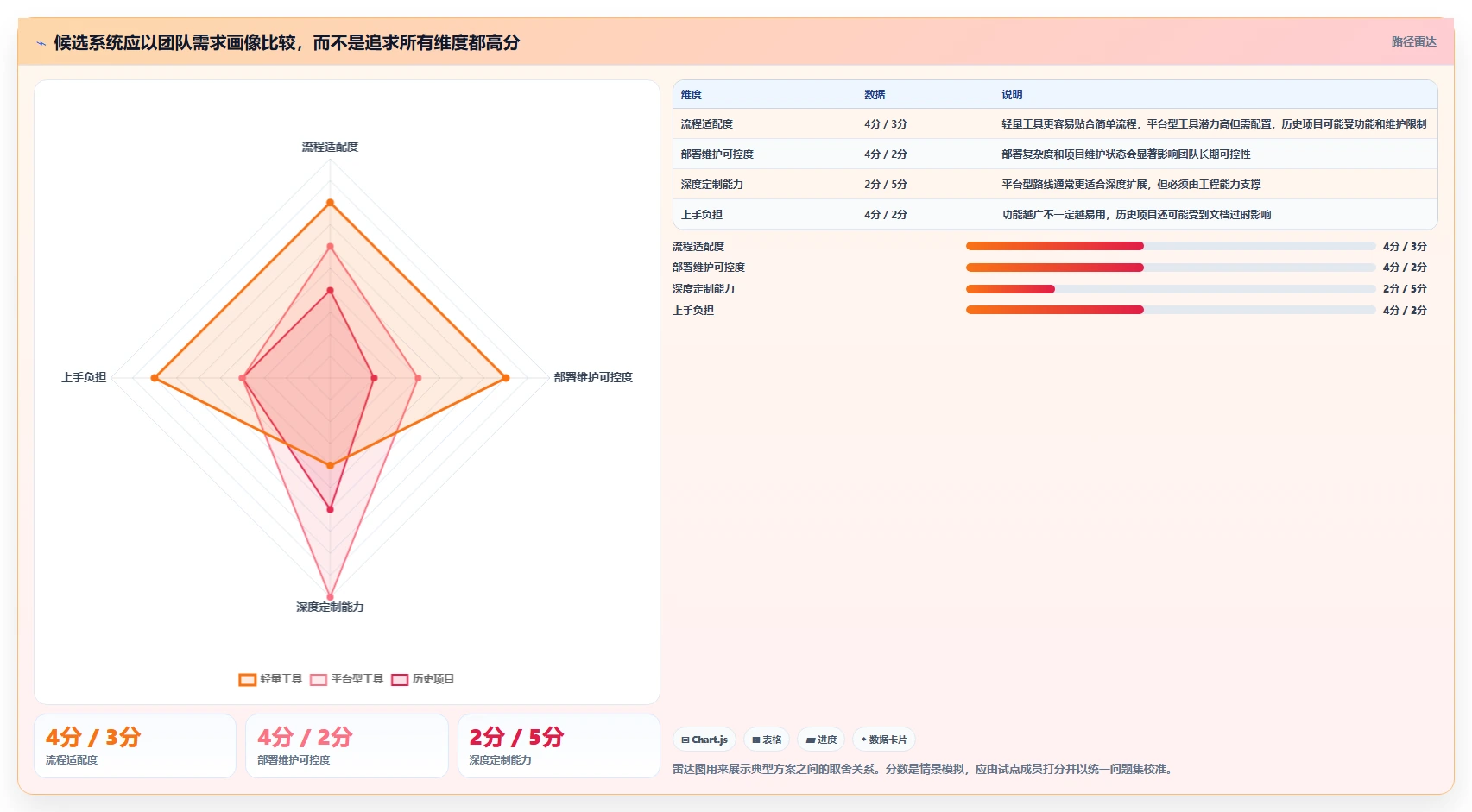Toggle the 历史项目 legend series

[423, 679]
